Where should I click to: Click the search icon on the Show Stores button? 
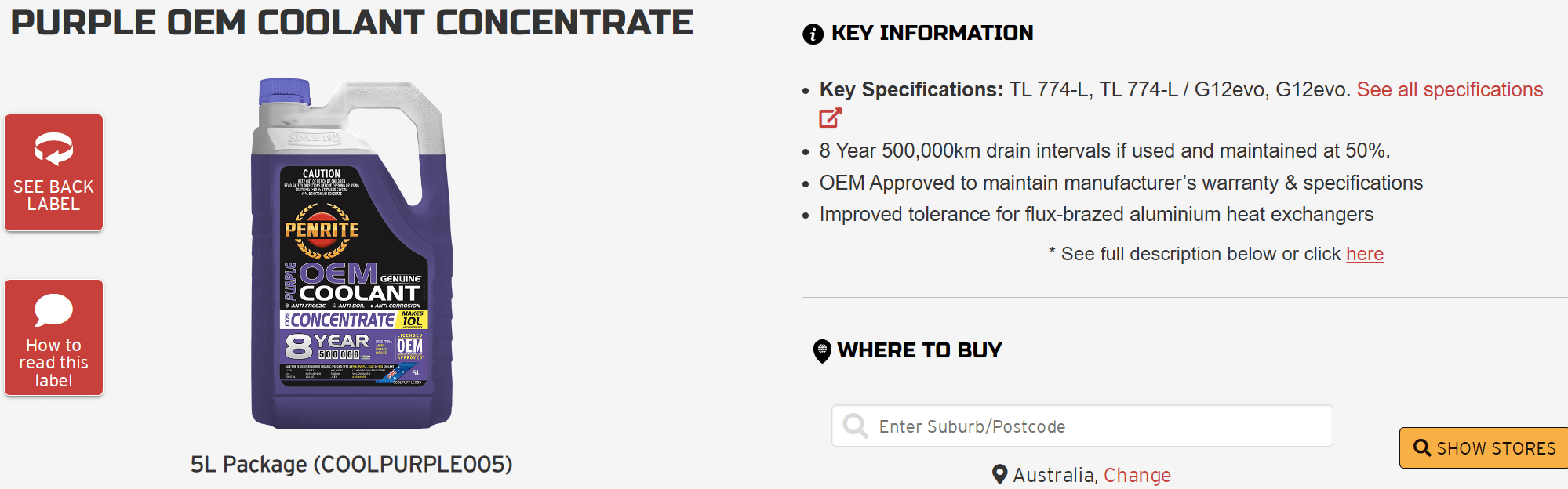click(x=1422, y=447)
